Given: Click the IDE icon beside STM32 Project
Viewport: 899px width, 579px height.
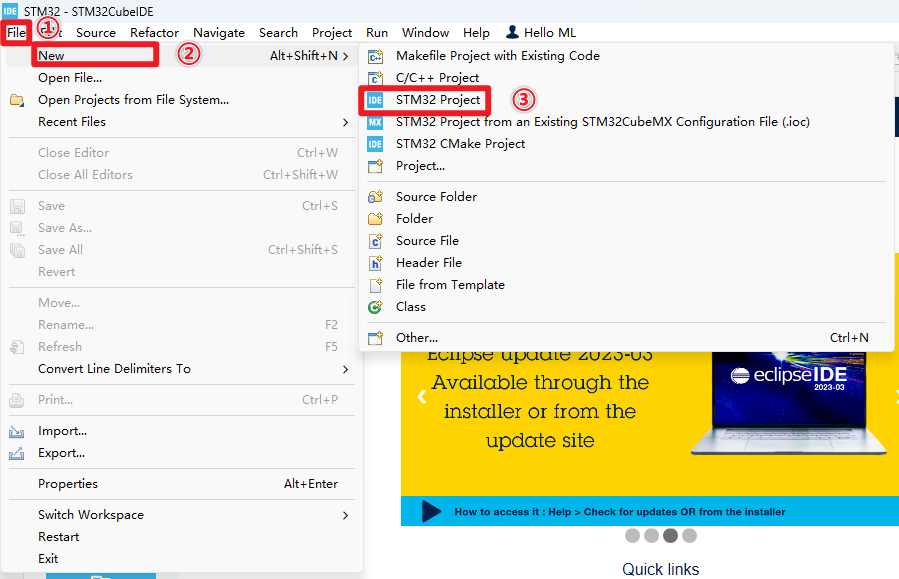Looking at the screenshot, I should pyautogui.click(x=375, y=100).
